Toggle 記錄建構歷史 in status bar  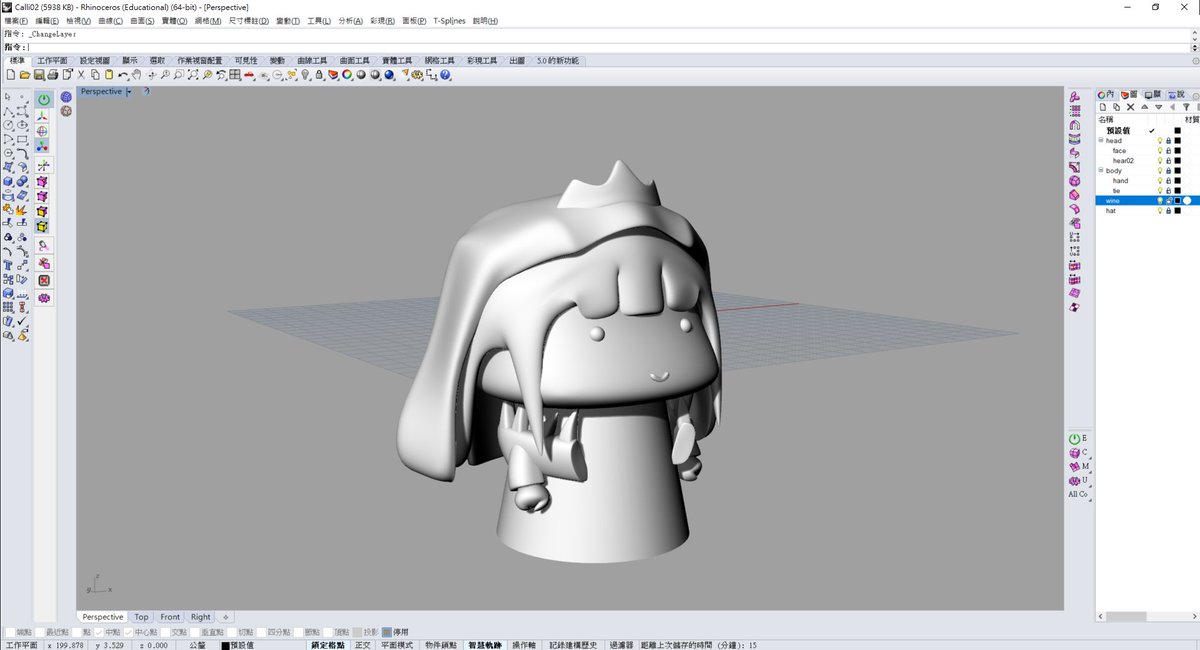[572, 645]
